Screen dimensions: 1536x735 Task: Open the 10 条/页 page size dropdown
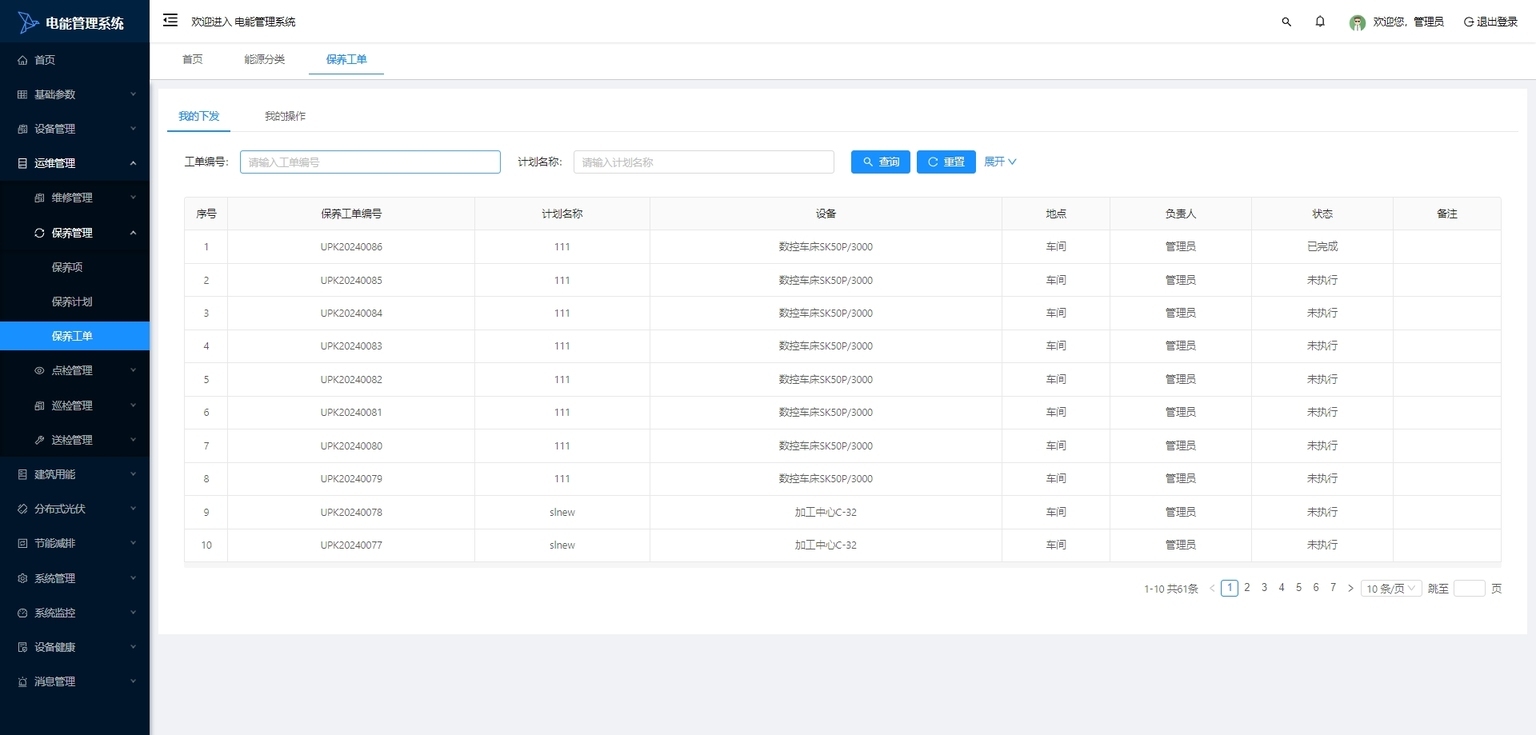pos(1391,588)
